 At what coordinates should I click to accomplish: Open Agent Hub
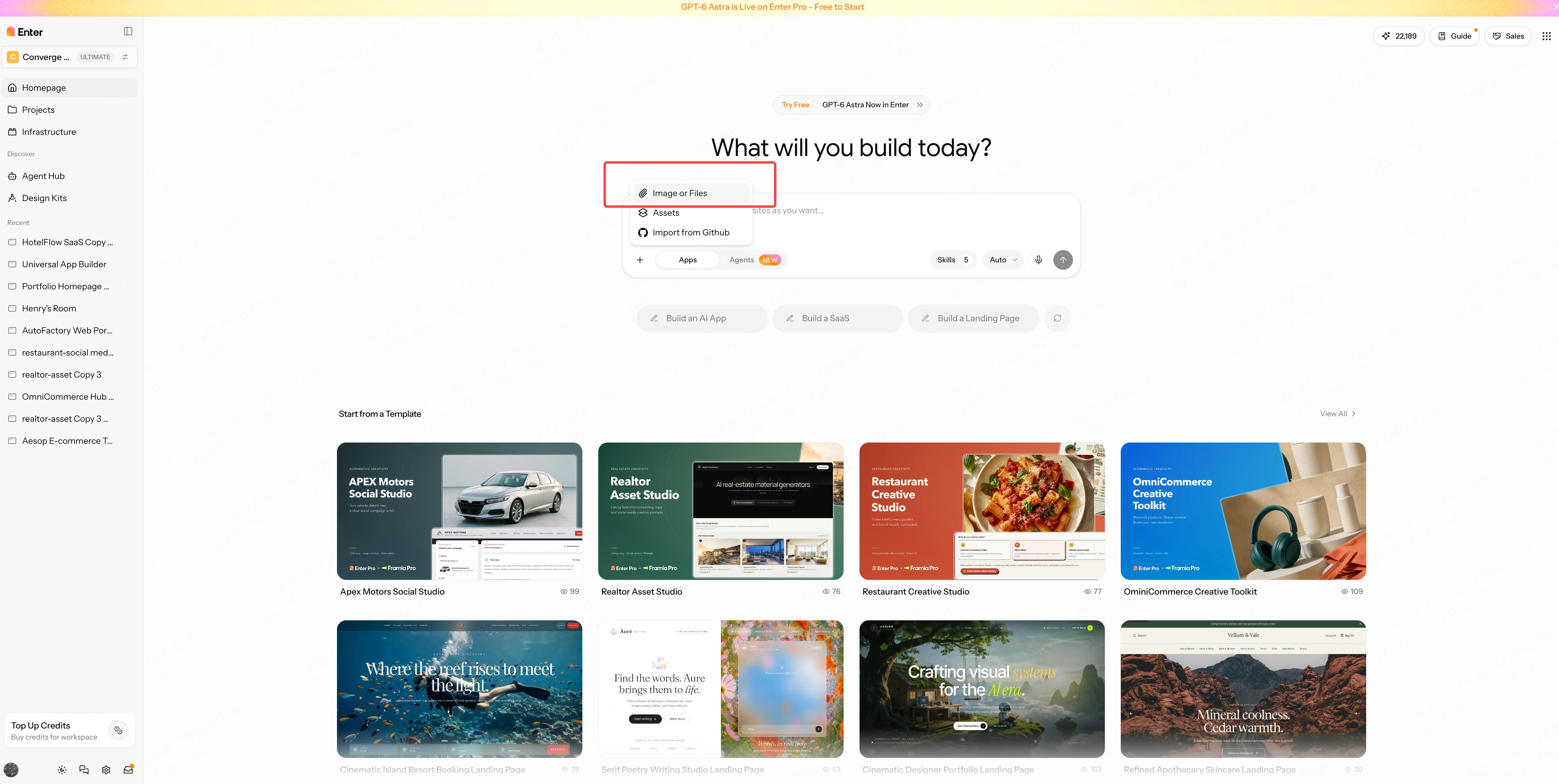click(70, 176)
